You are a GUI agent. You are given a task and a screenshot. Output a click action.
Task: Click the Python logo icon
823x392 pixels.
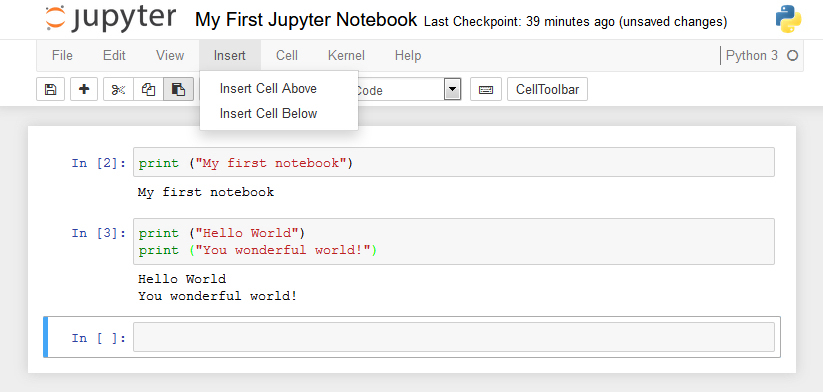[x=788, y=19]
